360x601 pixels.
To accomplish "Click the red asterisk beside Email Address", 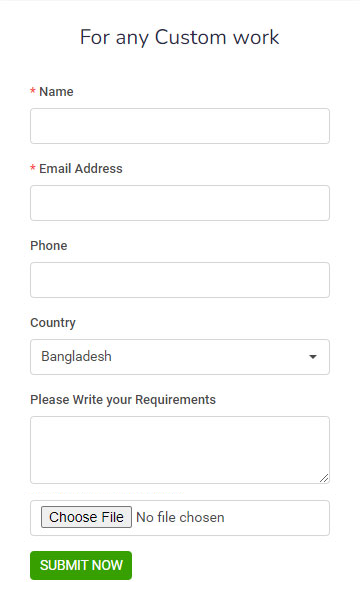I will pos(33,168).
